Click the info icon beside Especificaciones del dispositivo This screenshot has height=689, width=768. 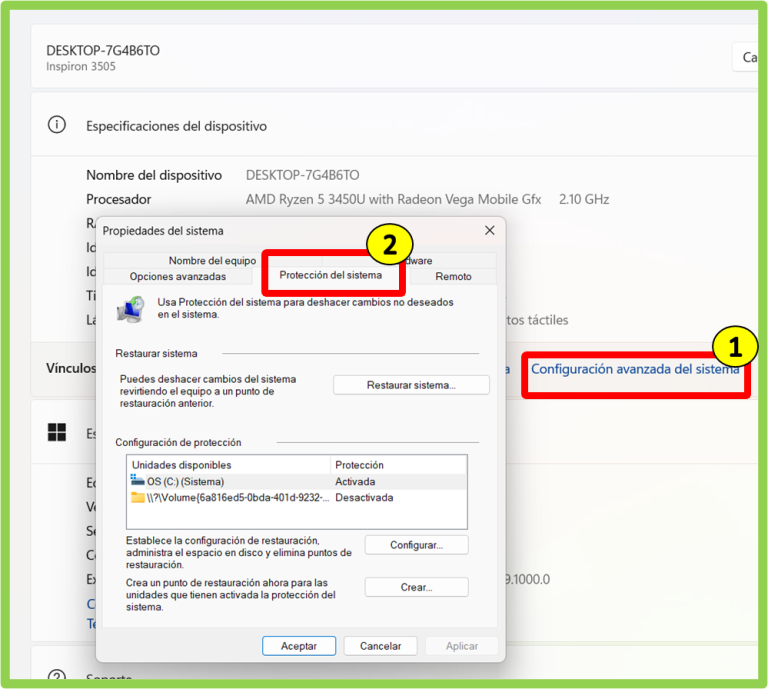57,124
